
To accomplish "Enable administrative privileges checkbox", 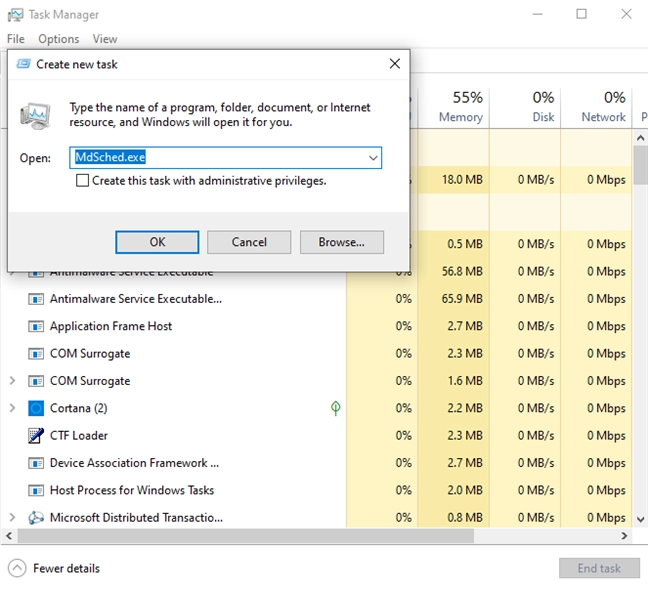I will tap(82, 181).
